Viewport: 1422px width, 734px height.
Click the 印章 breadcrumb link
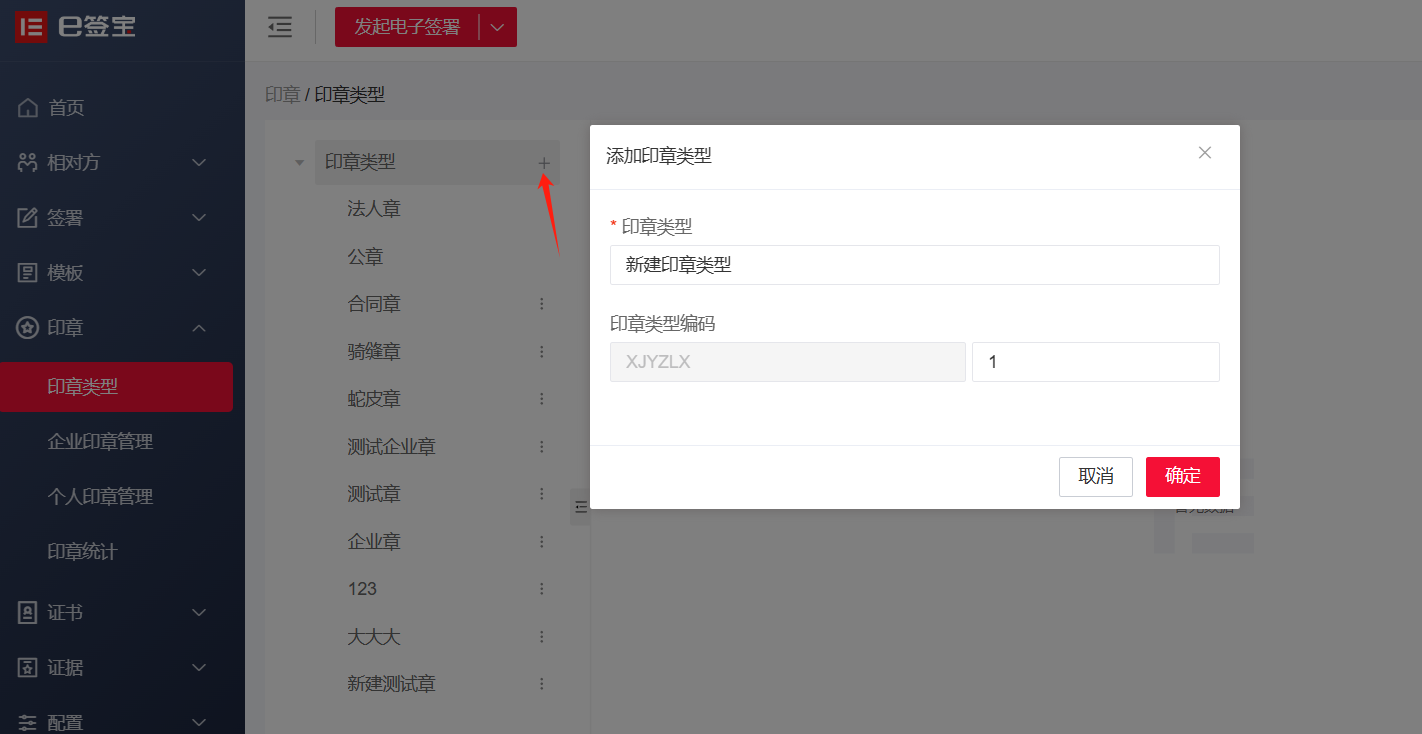[283, 95]
